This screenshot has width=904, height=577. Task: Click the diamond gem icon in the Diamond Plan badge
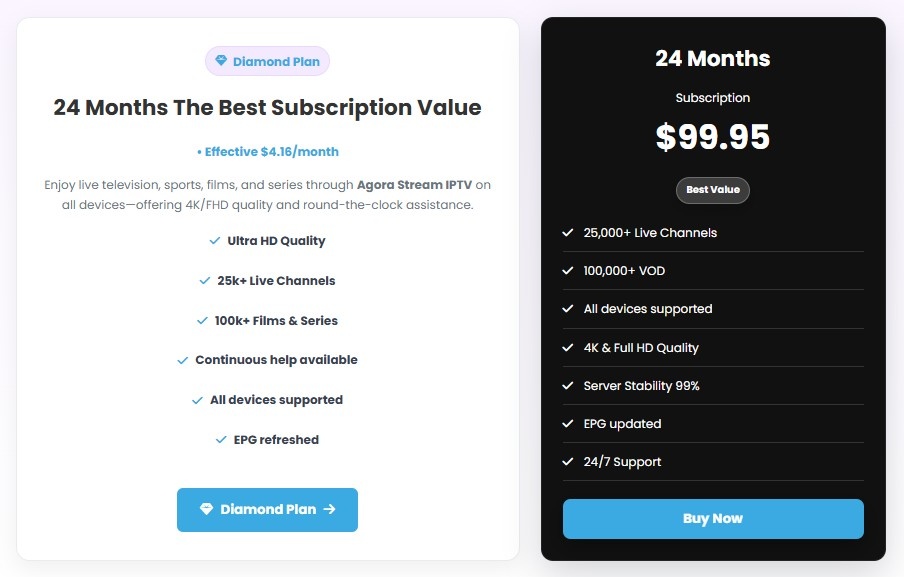221,61
